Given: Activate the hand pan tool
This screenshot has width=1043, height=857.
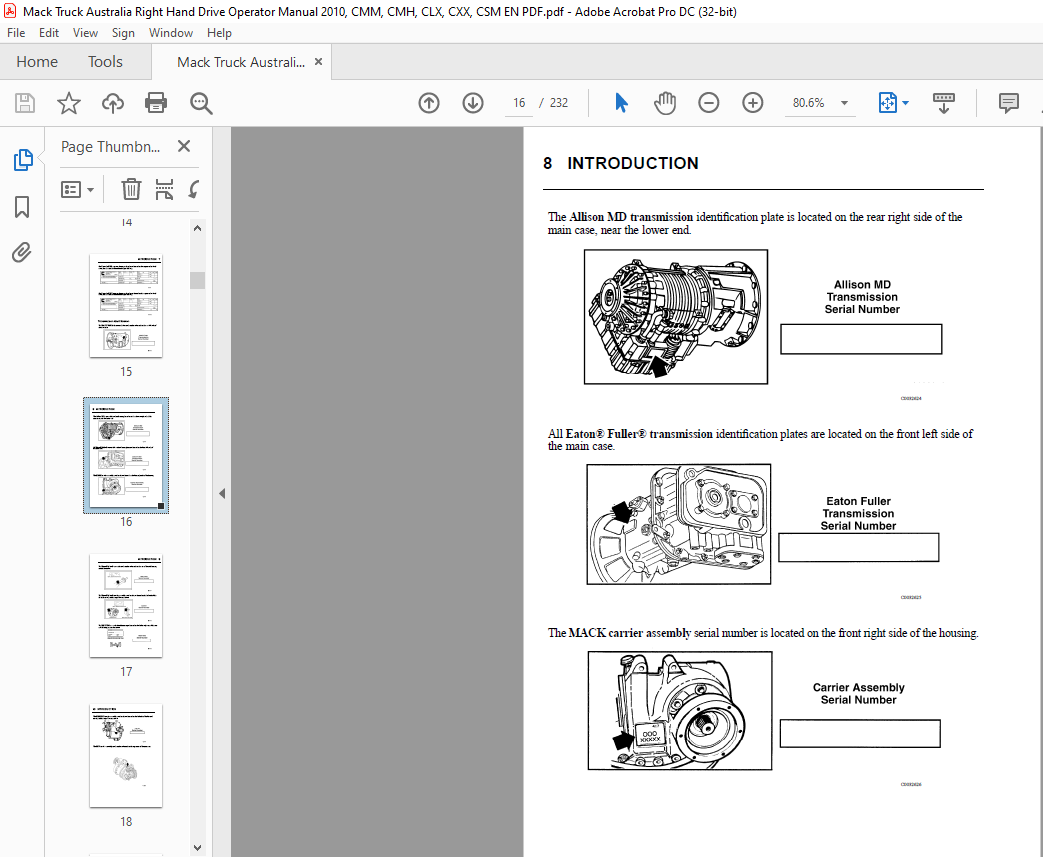Looking at the screenshot, I should point(665,103).
